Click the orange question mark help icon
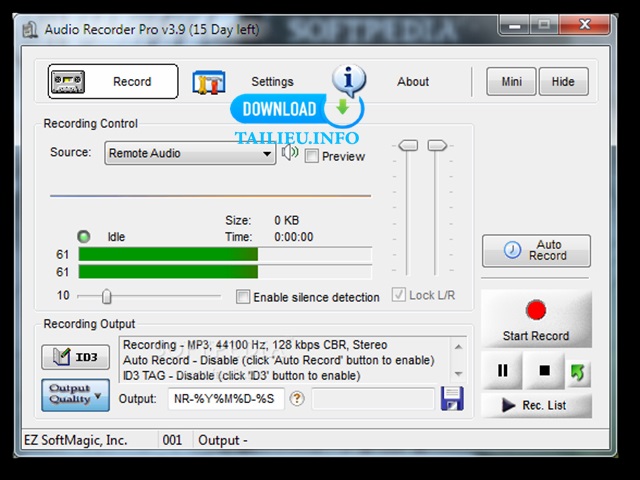Viewport: 640px width, 480px height. coord(297,398)
